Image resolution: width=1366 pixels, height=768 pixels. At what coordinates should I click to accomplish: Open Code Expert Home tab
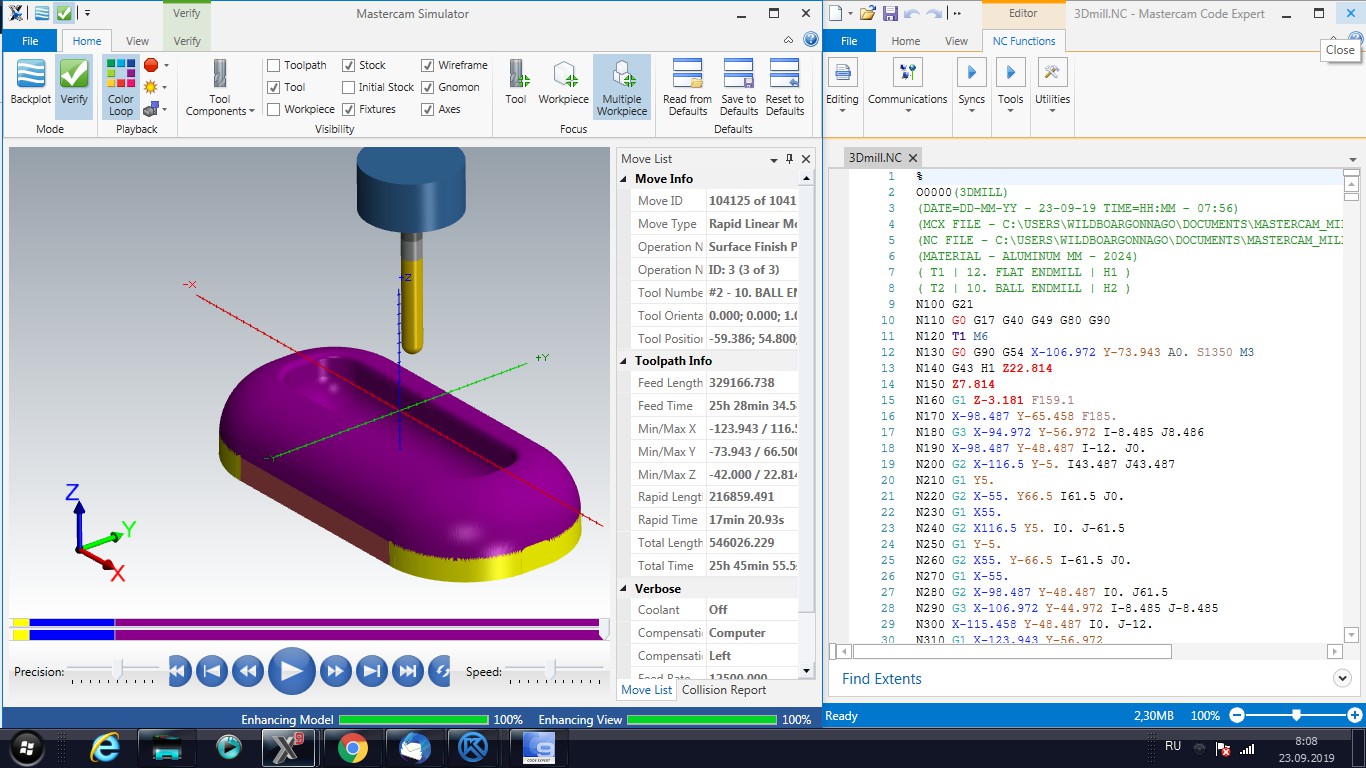tap(906, 41)
